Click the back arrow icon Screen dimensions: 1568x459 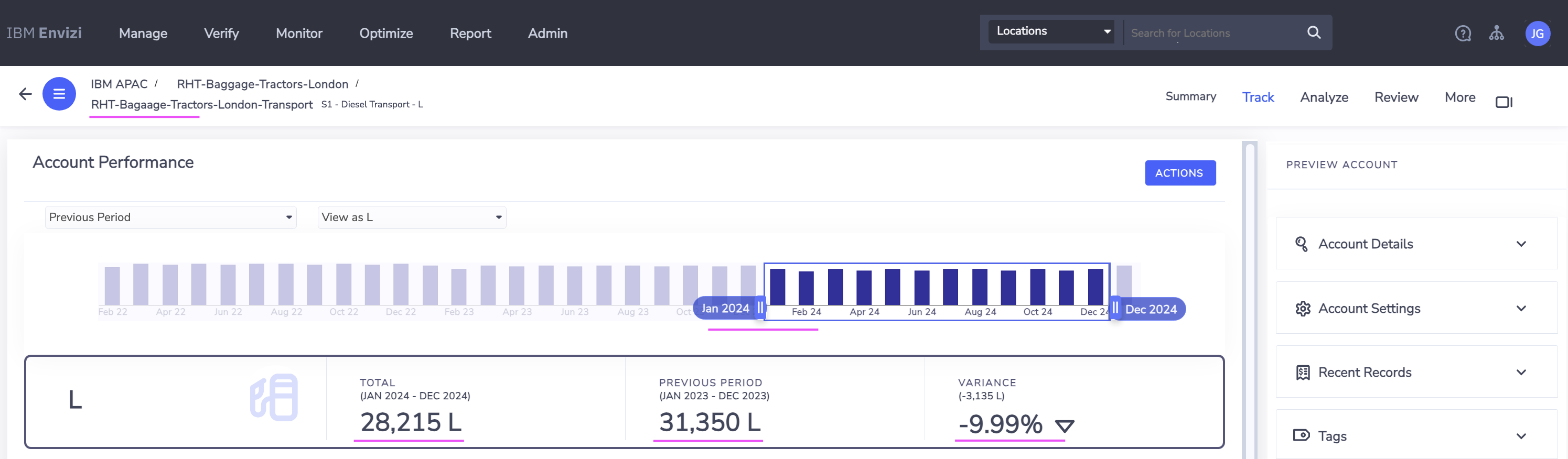pos(25,94)
